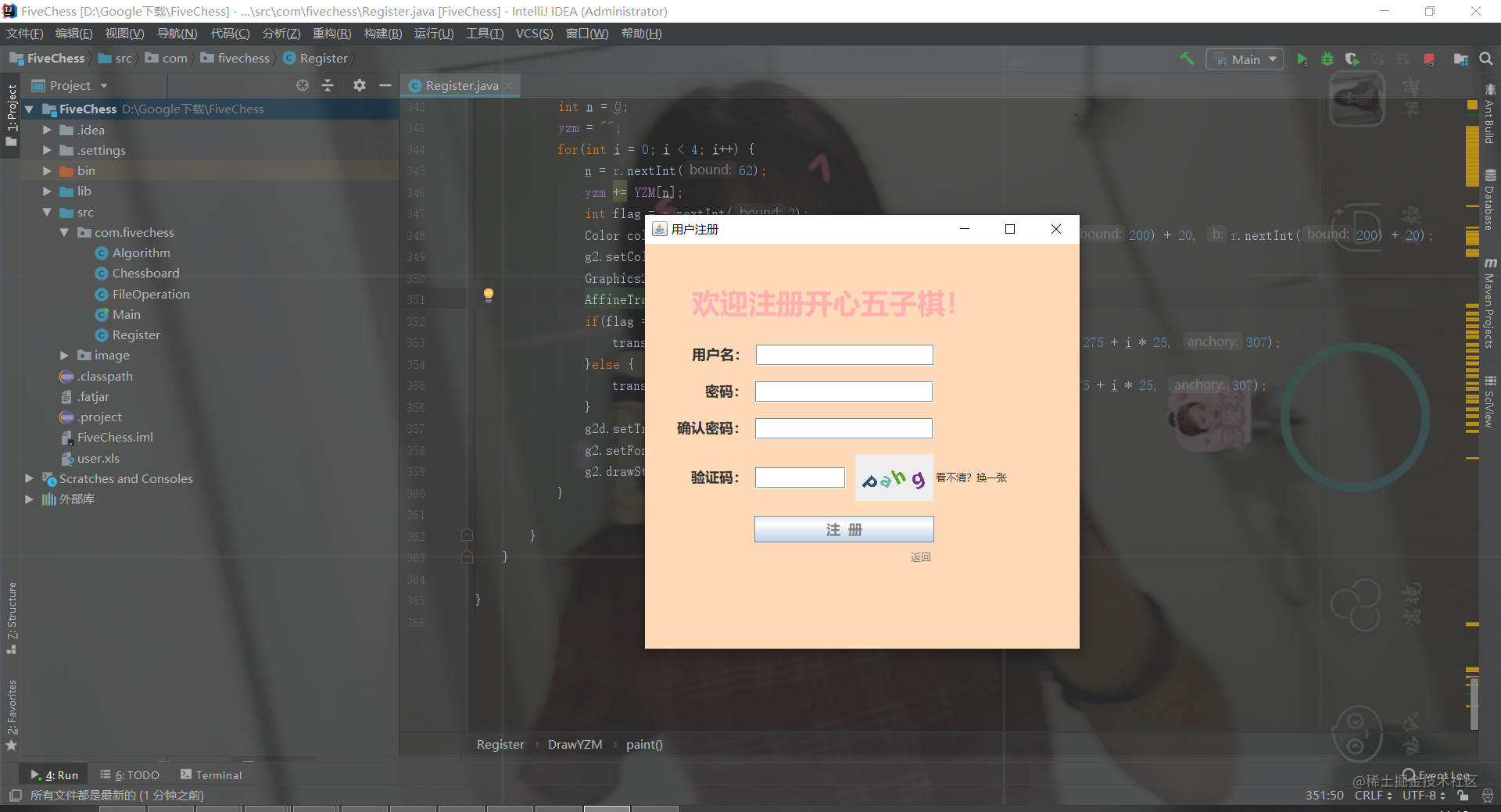
Task: Click the 返回 link
Action: [x=920, y=557]
